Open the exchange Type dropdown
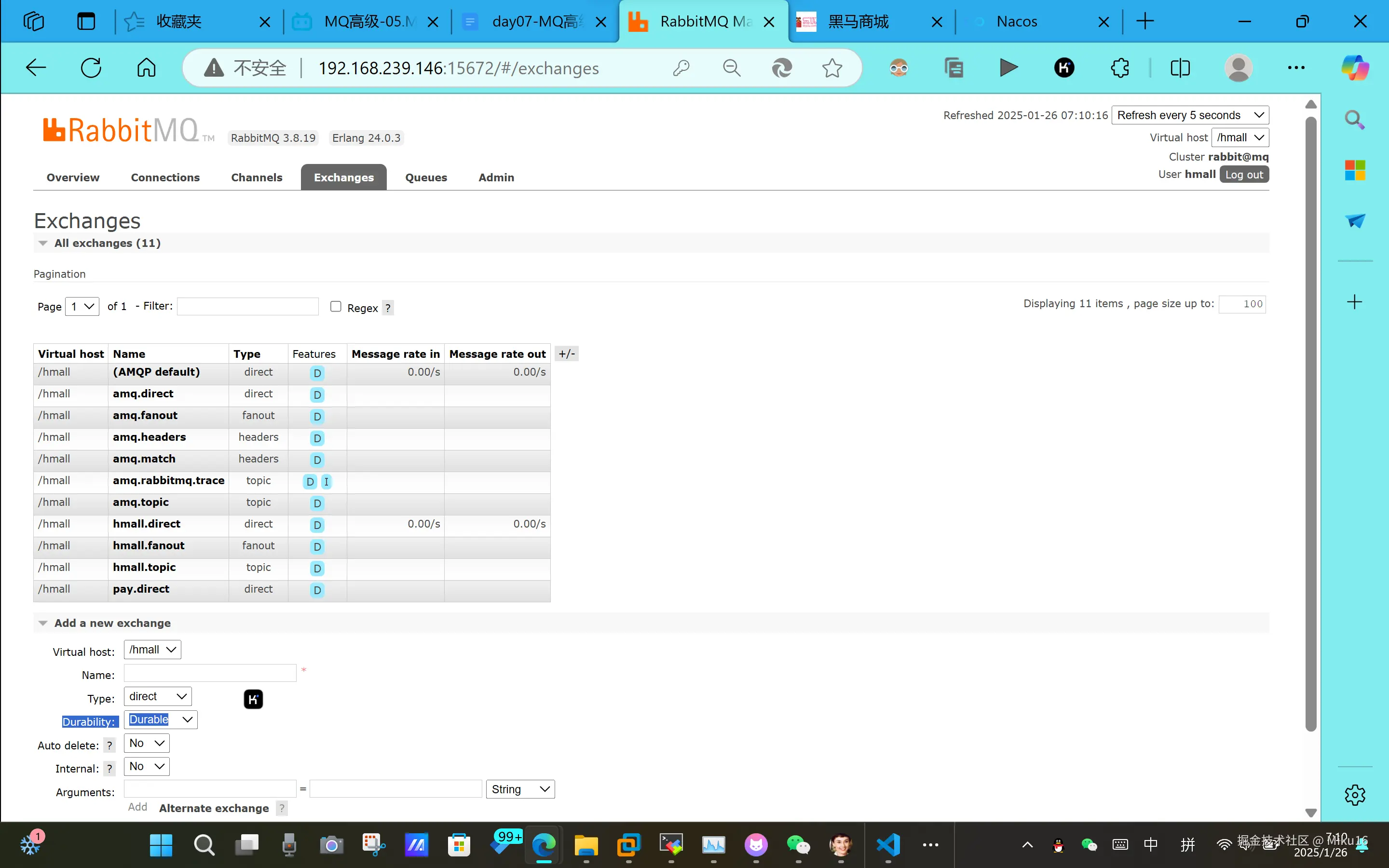The image size is (1389, 868). coord(158,696)
